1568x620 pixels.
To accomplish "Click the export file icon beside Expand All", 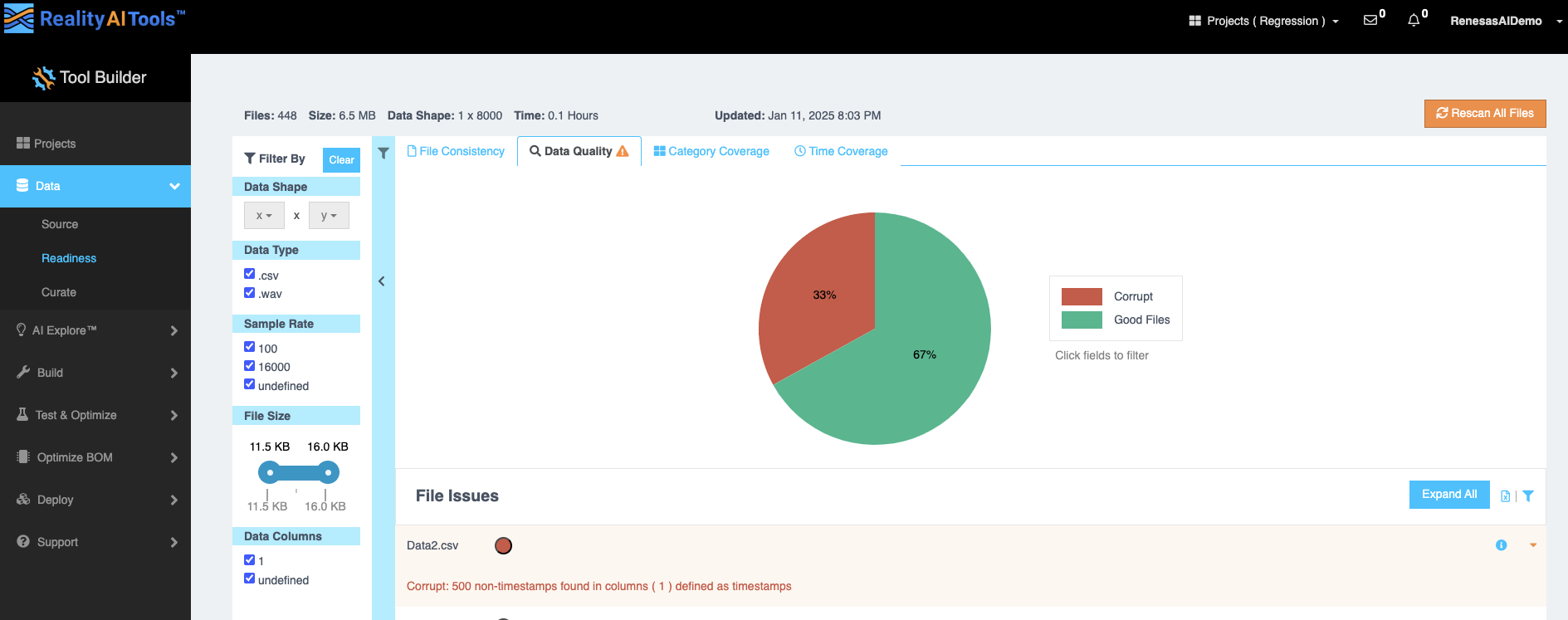I will [x=1505, y=496].
